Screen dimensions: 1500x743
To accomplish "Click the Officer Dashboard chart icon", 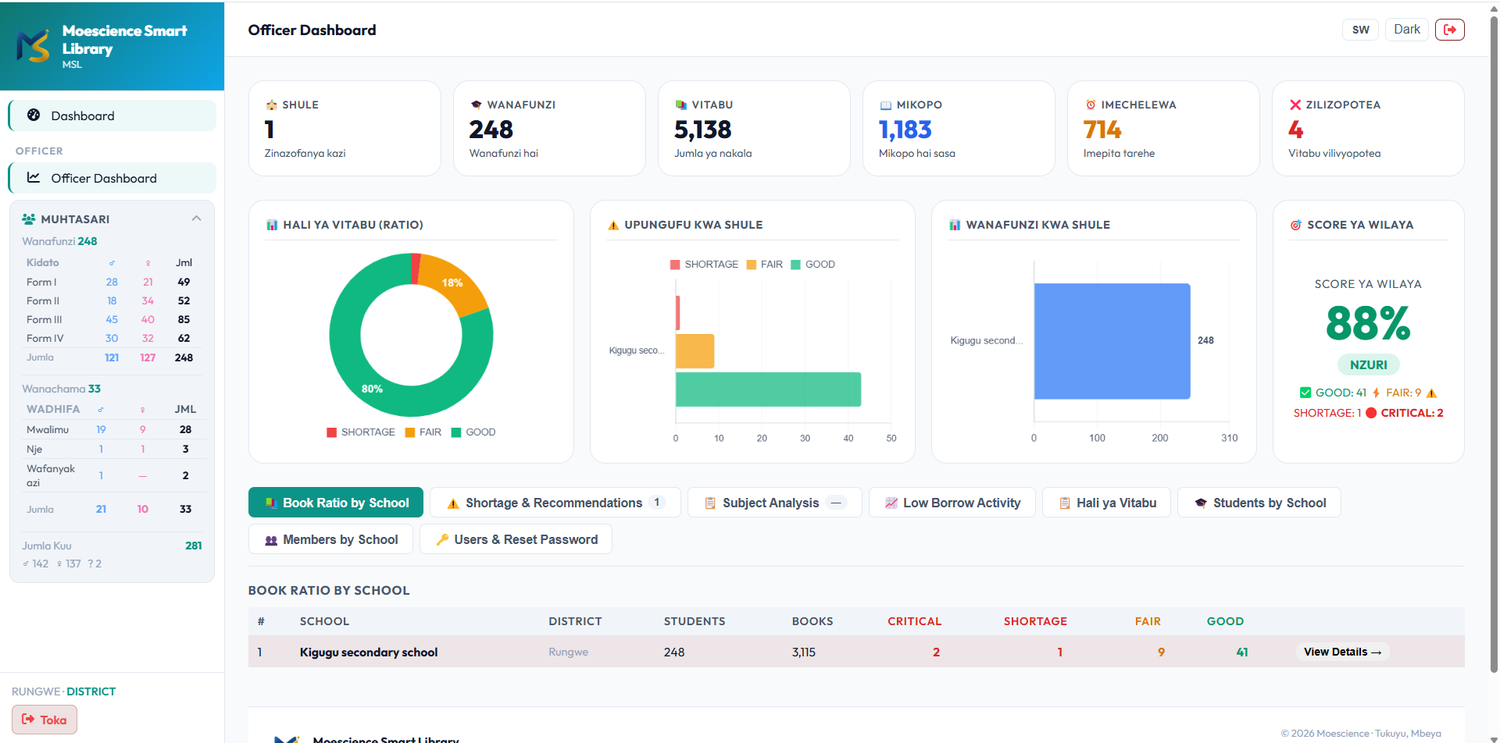I will [x=33, y=178].
